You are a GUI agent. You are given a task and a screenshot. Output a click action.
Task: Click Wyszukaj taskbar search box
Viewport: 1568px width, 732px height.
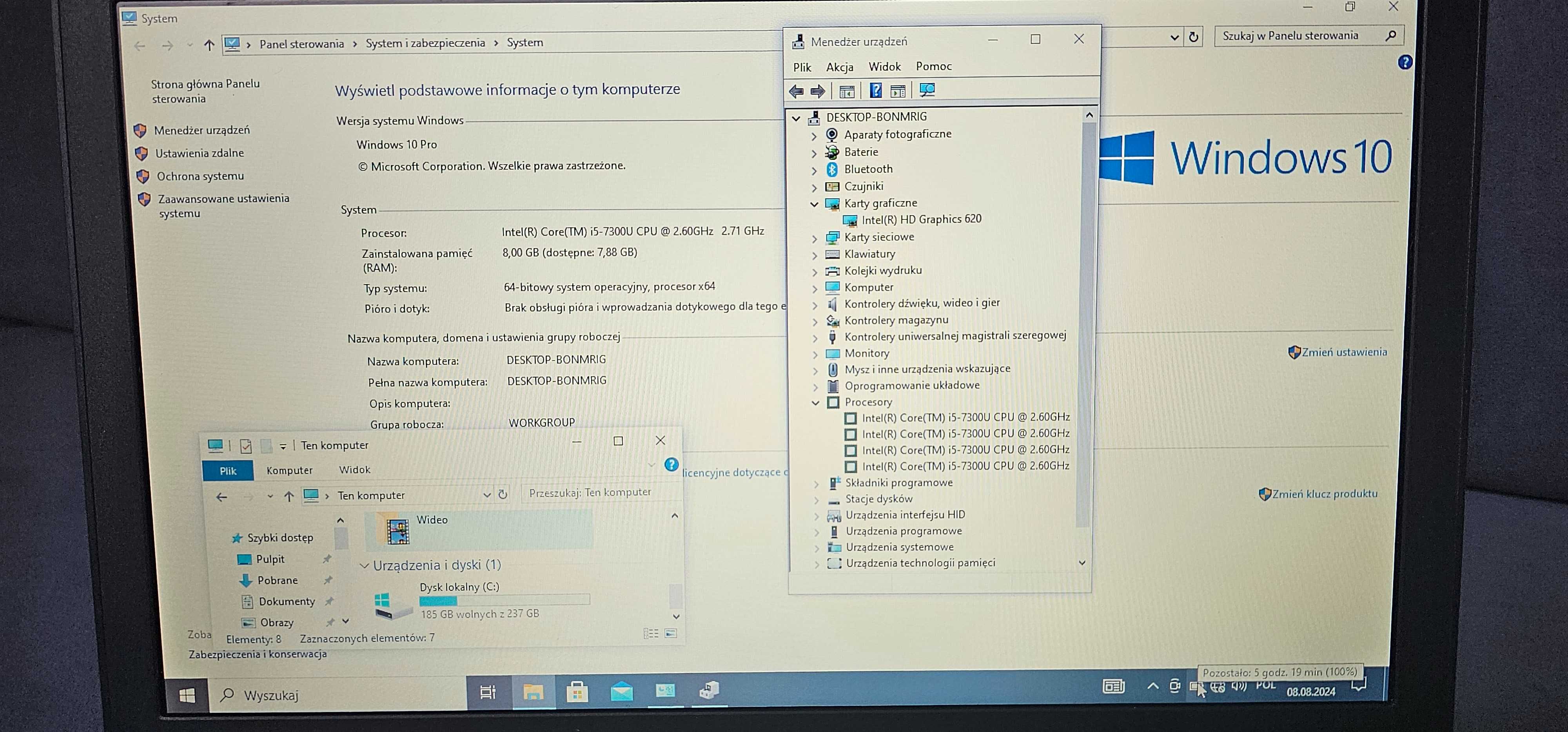click(338, 694)
